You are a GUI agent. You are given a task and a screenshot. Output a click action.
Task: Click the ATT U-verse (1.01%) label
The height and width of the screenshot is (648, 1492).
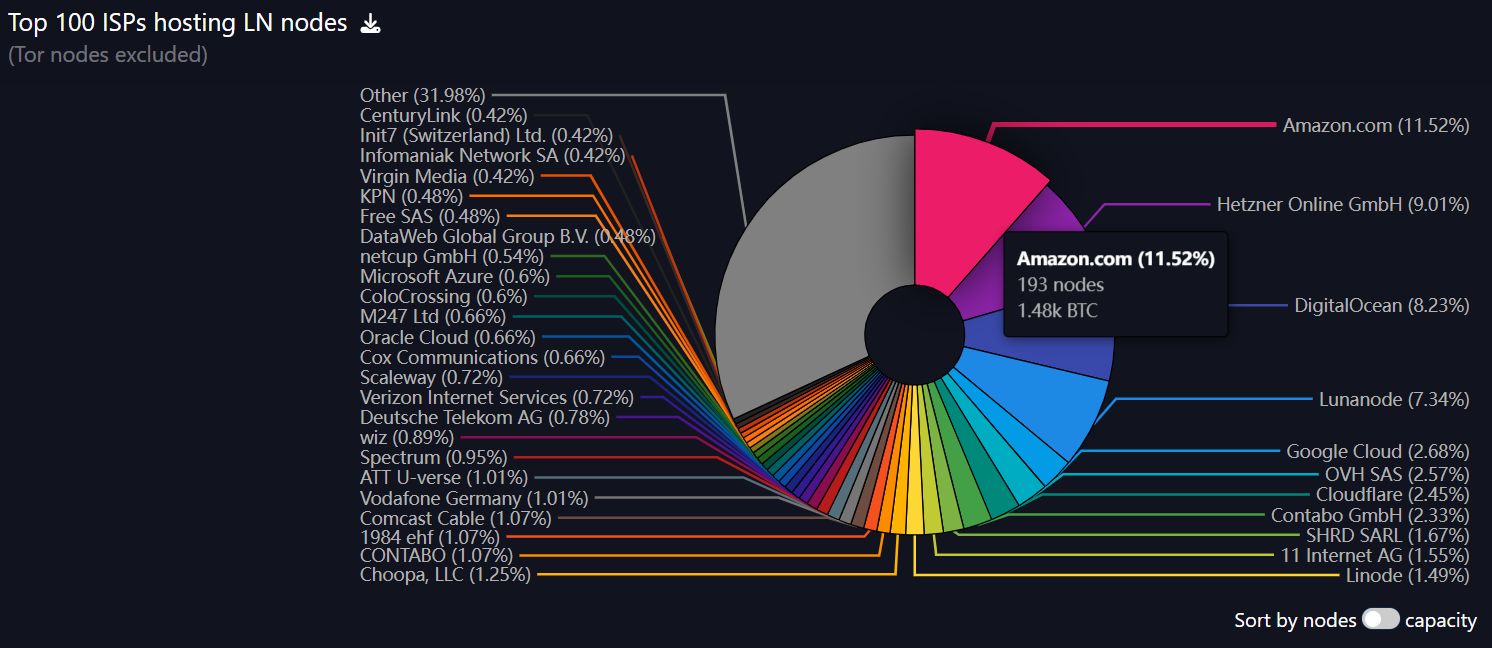444,478
